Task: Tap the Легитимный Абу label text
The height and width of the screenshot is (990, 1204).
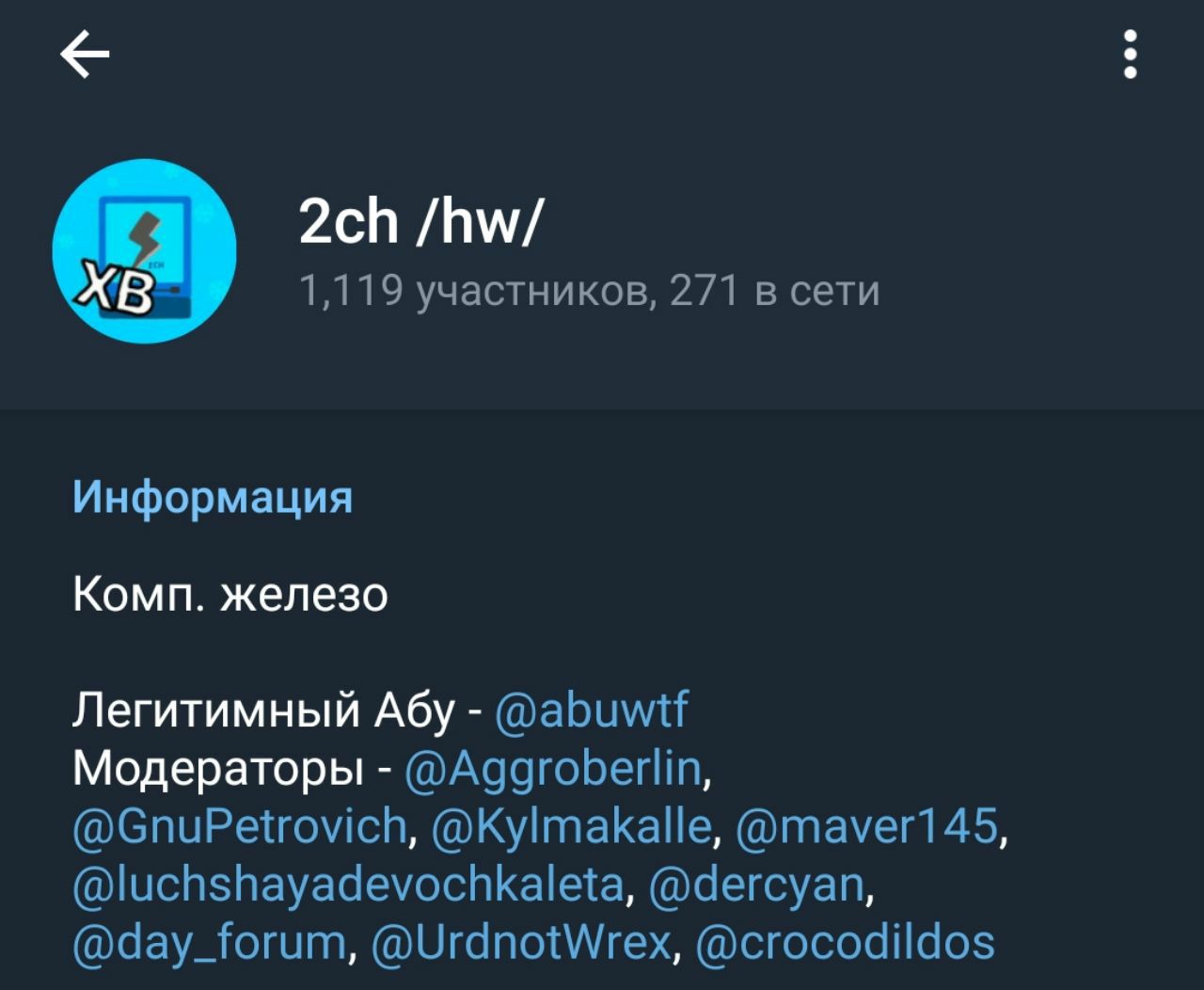Action: coord(264,710)
